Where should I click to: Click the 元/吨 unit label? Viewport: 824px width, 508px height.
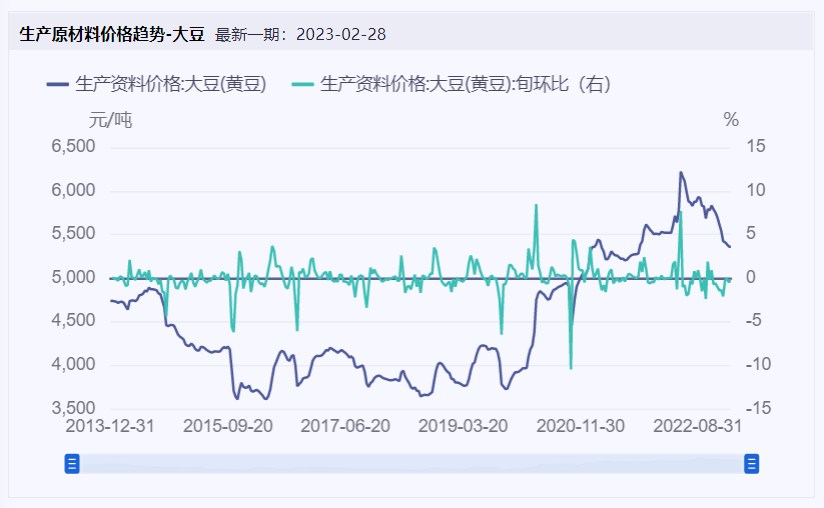click(110, 120)
